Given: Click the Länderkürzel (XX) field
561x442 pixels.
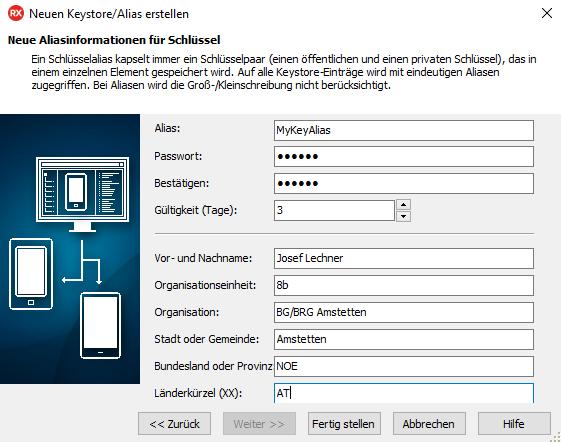Looking at the screenshot, I should point(404,393).
